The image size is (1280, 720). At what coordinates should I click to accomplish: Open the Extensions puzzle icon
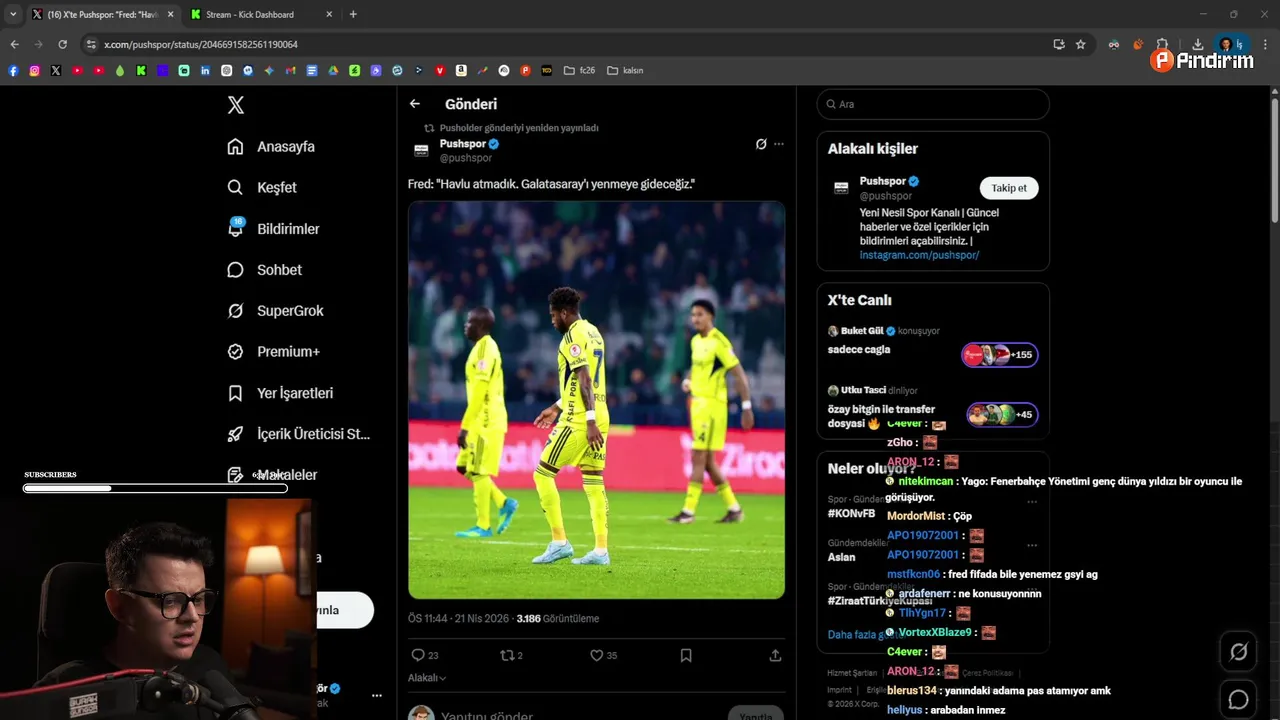click(1162, 44)
